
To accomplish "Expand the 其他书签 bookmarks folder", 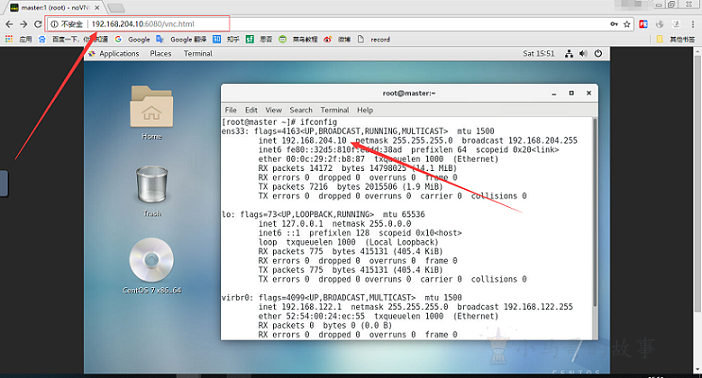I will [676, 39].
